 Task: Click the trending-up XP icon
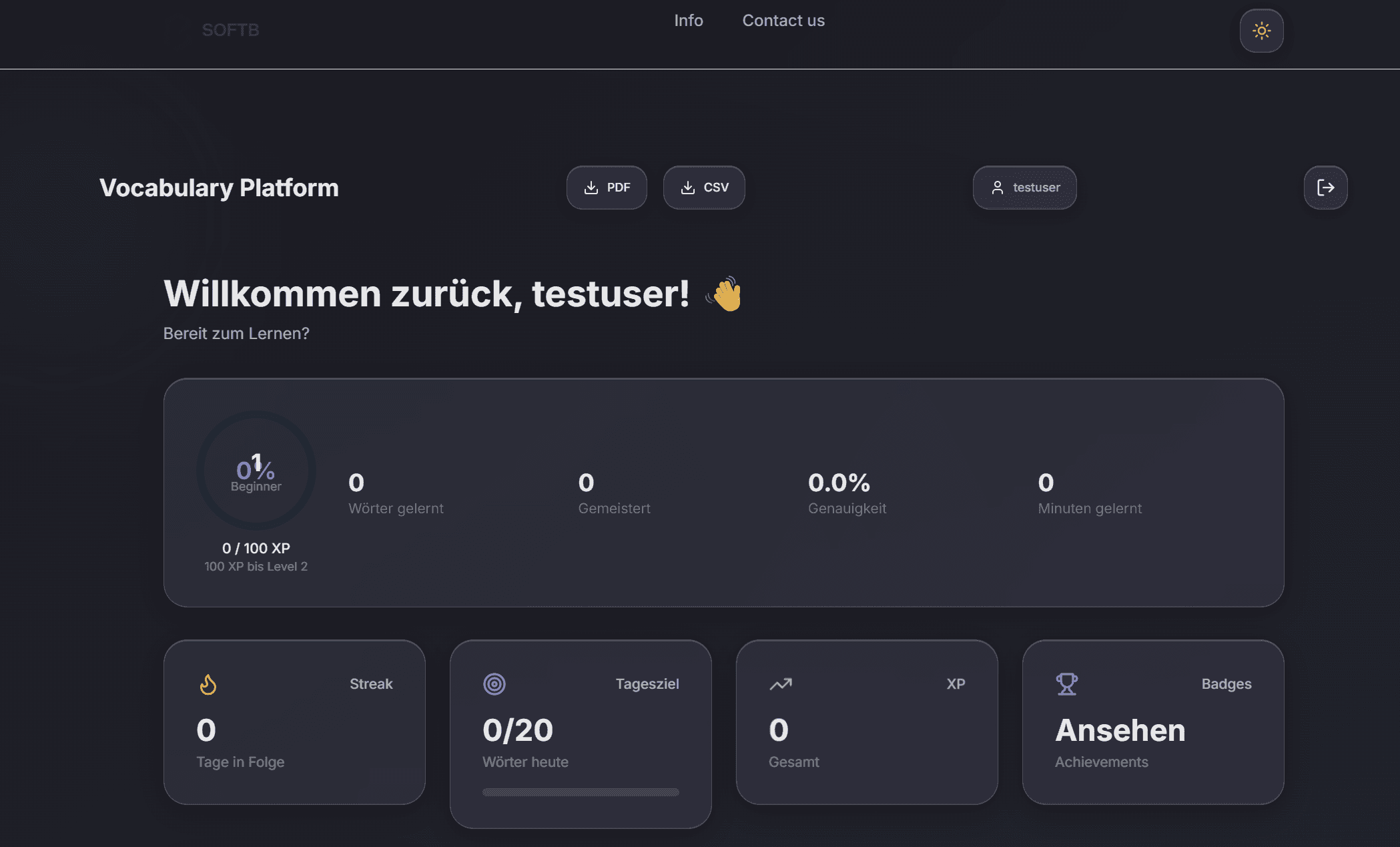(781, 684)
